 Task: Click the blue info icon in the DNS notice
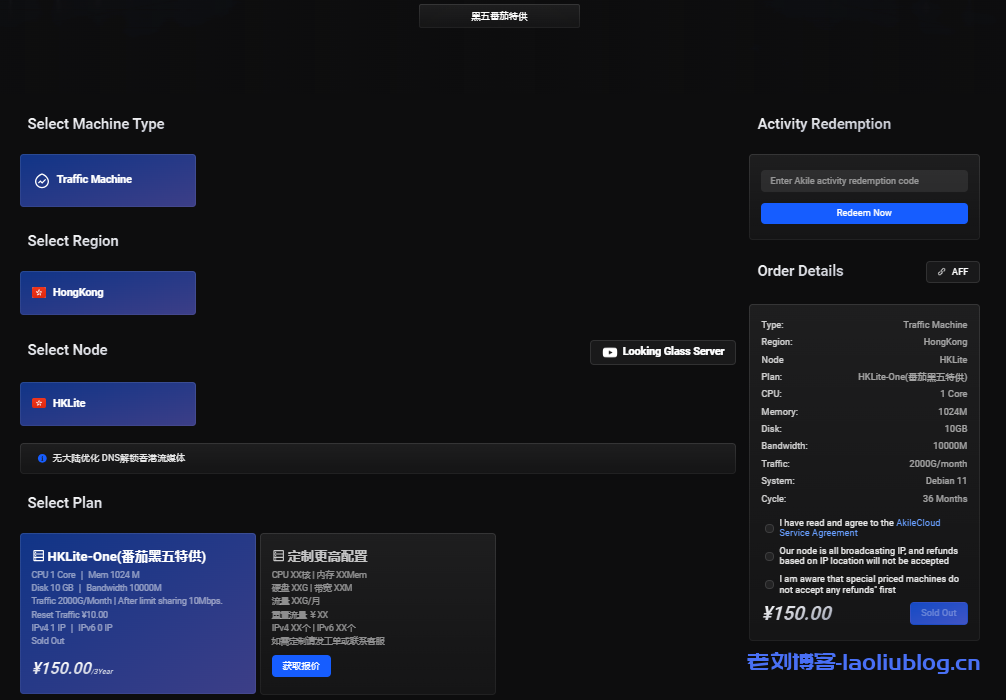[x=42, y=458]
